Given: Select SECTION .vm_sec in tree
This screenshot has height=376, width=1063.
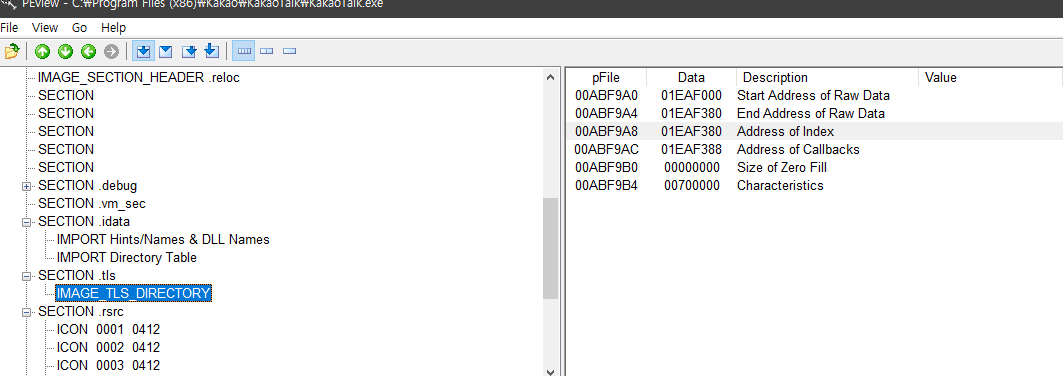Looking at the screenshot, I should coord(92,203).
